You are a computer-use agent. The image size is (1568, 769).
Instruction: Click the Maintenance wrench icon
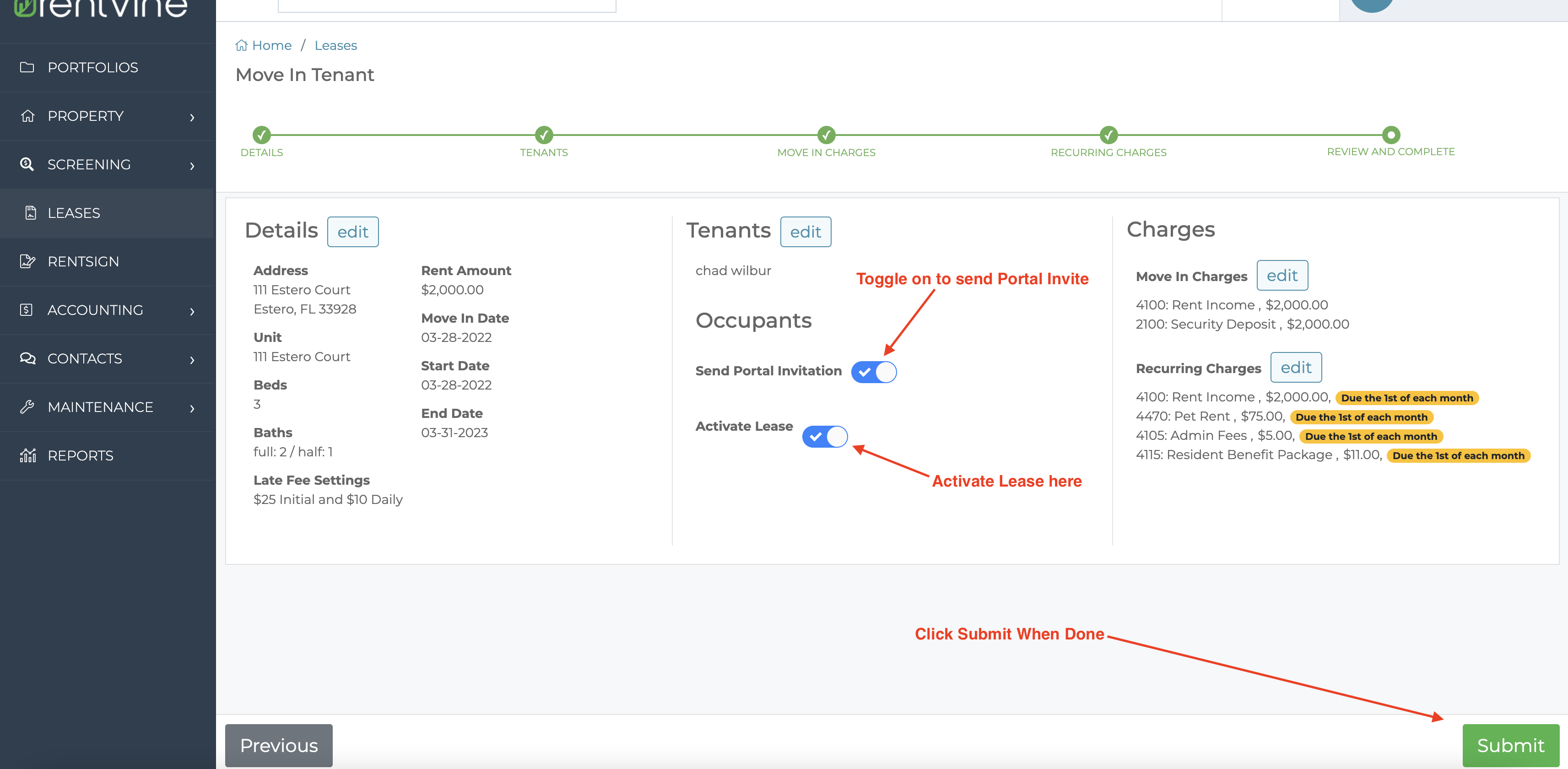coord(27,407)
